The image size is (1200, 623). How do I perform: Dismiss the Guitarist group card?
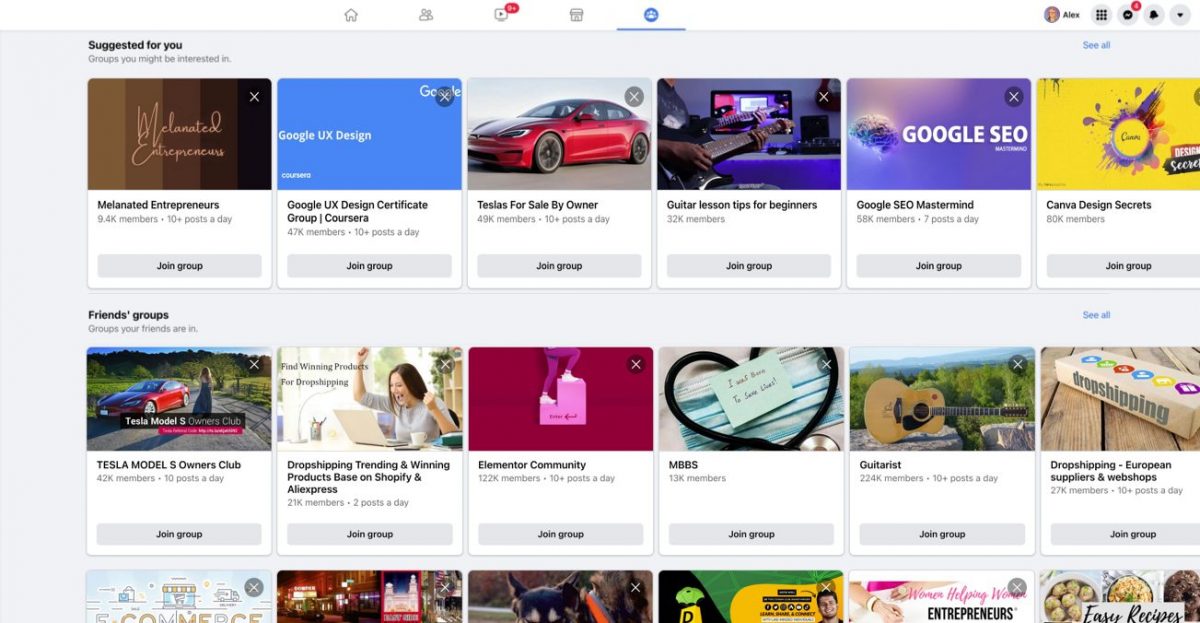[x=1017, y=365]
